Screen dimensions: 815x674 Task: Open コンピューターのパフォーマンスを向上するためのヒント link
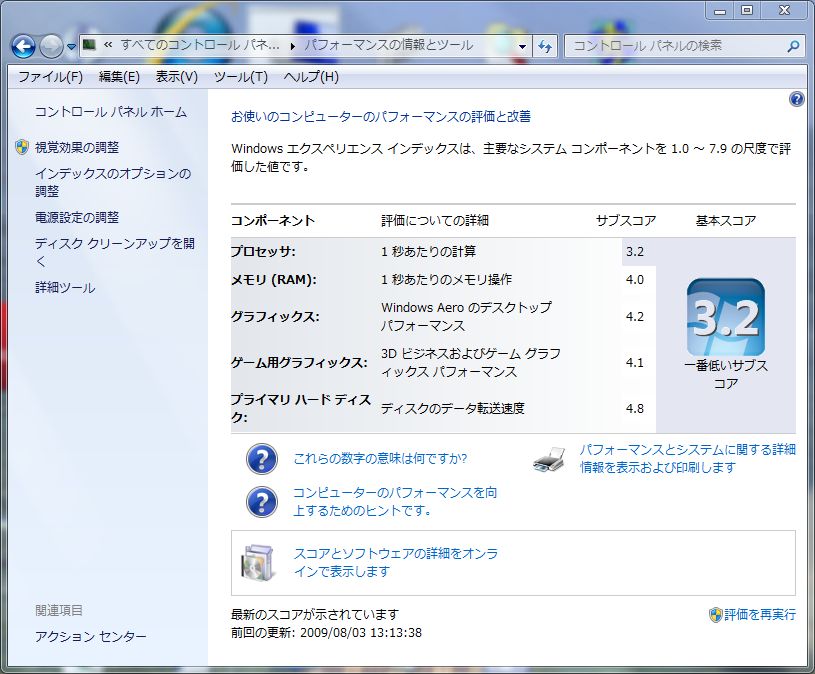click(395, 501)
